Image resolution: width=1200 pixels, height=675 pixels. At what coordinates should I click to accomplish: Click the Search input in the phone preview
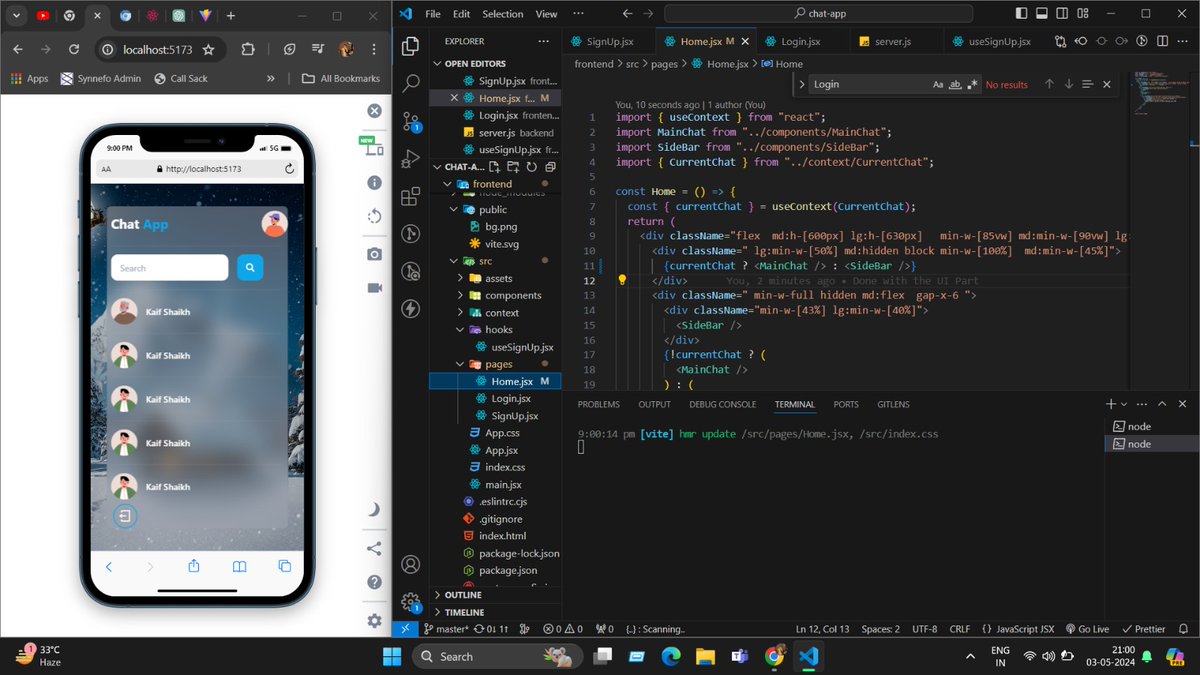coord(169,268)
